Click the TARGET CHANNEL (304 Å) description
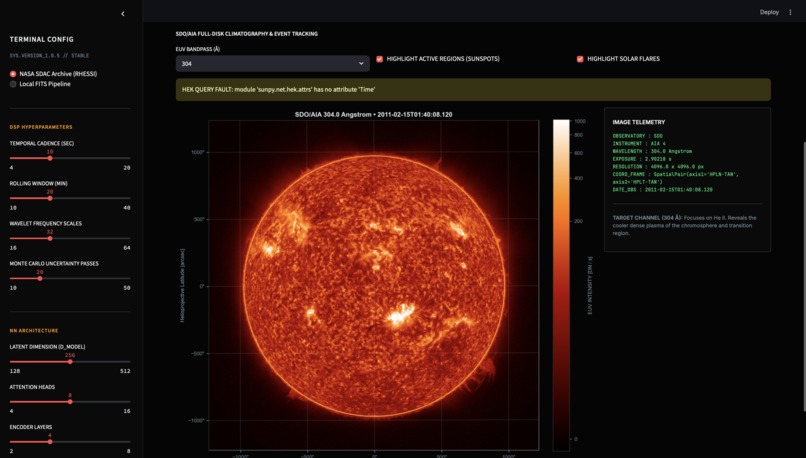 (x=685, y=225)
